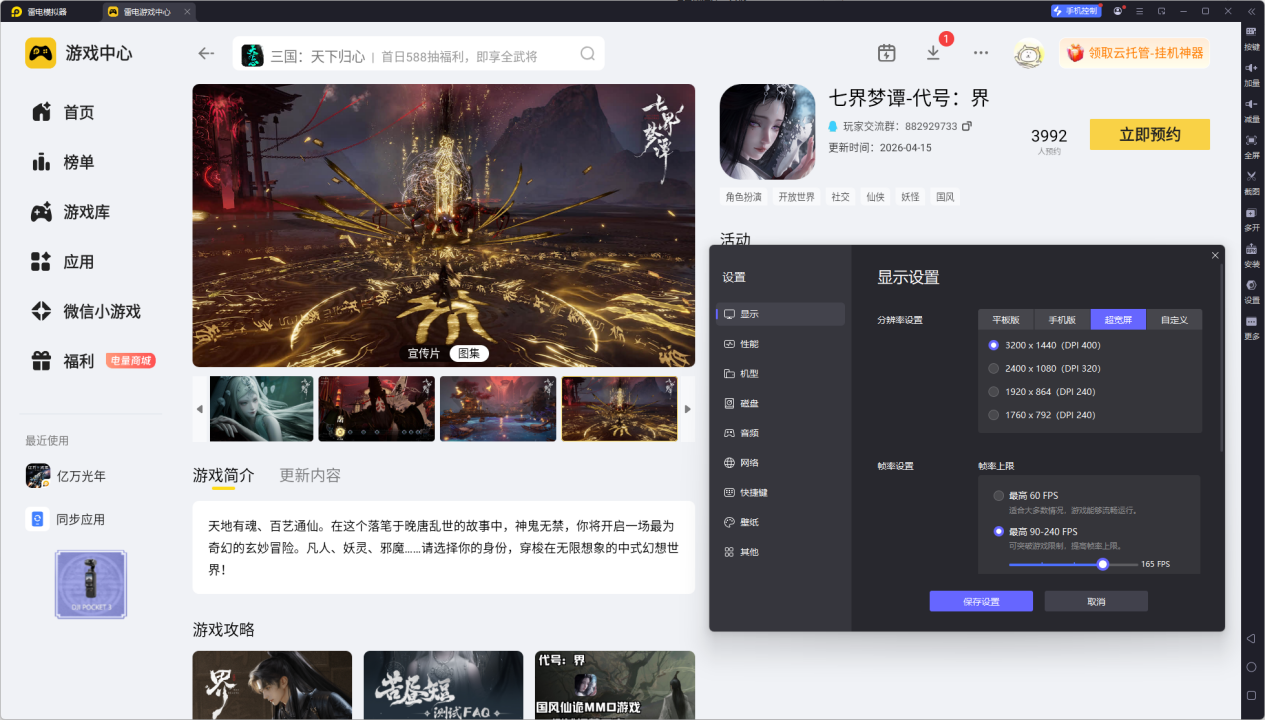This screenshot has width=1265, height=720.
Task: Open 性能 settings section
Action: [x=781, y=343]
